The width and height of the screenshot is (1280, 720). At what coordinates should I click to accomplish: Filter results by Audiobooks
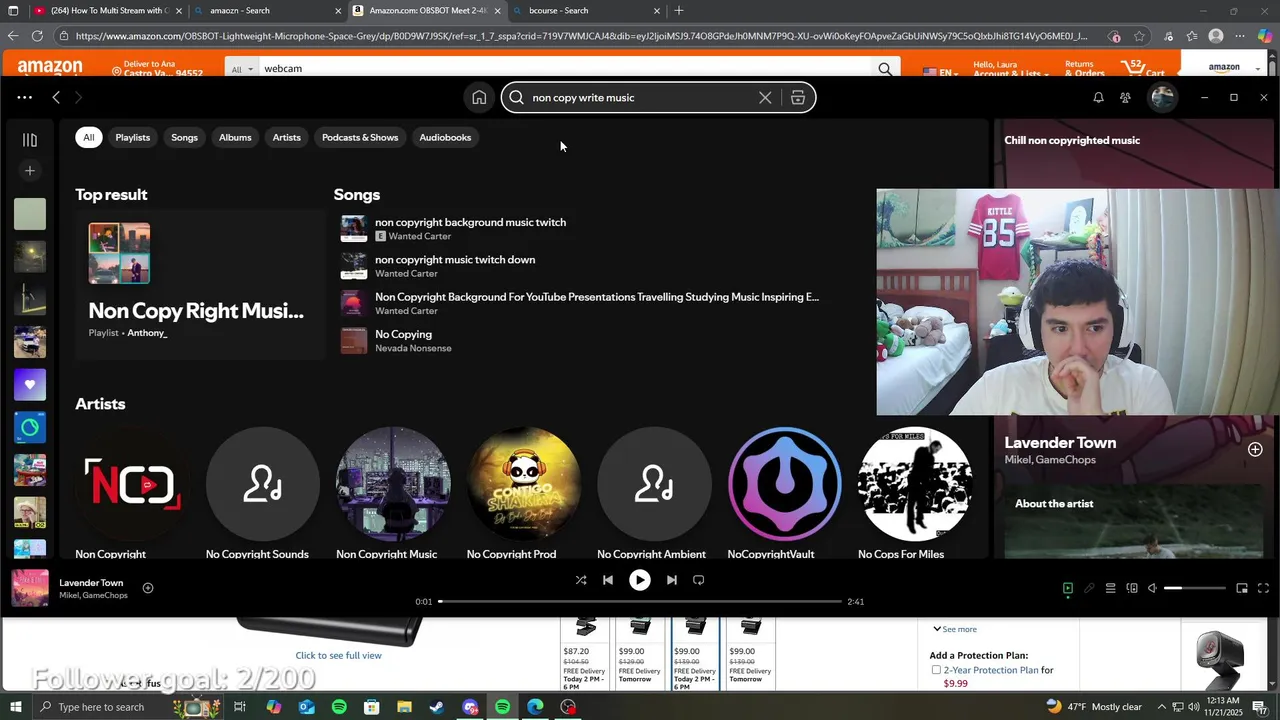point(445,137)
